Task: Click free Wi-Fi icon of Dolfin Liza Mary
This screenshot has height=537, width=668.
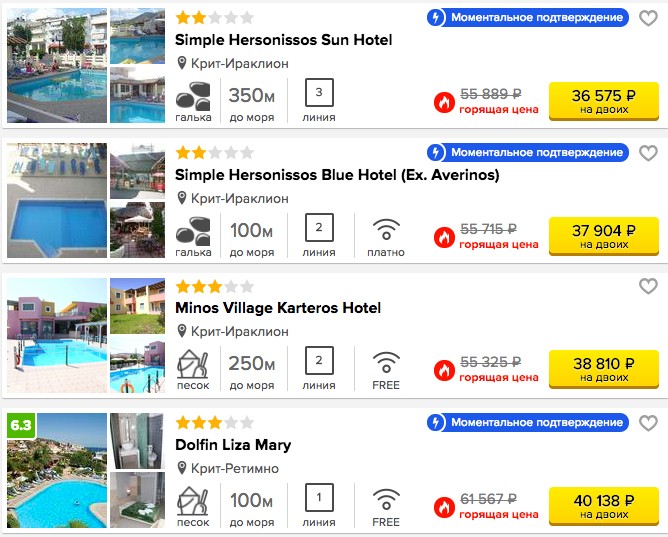Action: point(386,500)
